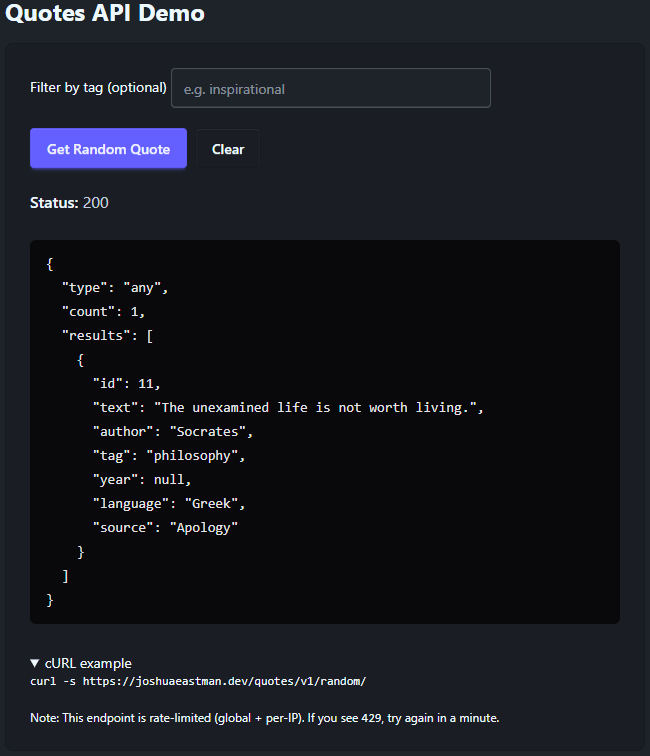Click the "Filter by tag (optional)" label
The image size is (650, 756).
[98, 88]
